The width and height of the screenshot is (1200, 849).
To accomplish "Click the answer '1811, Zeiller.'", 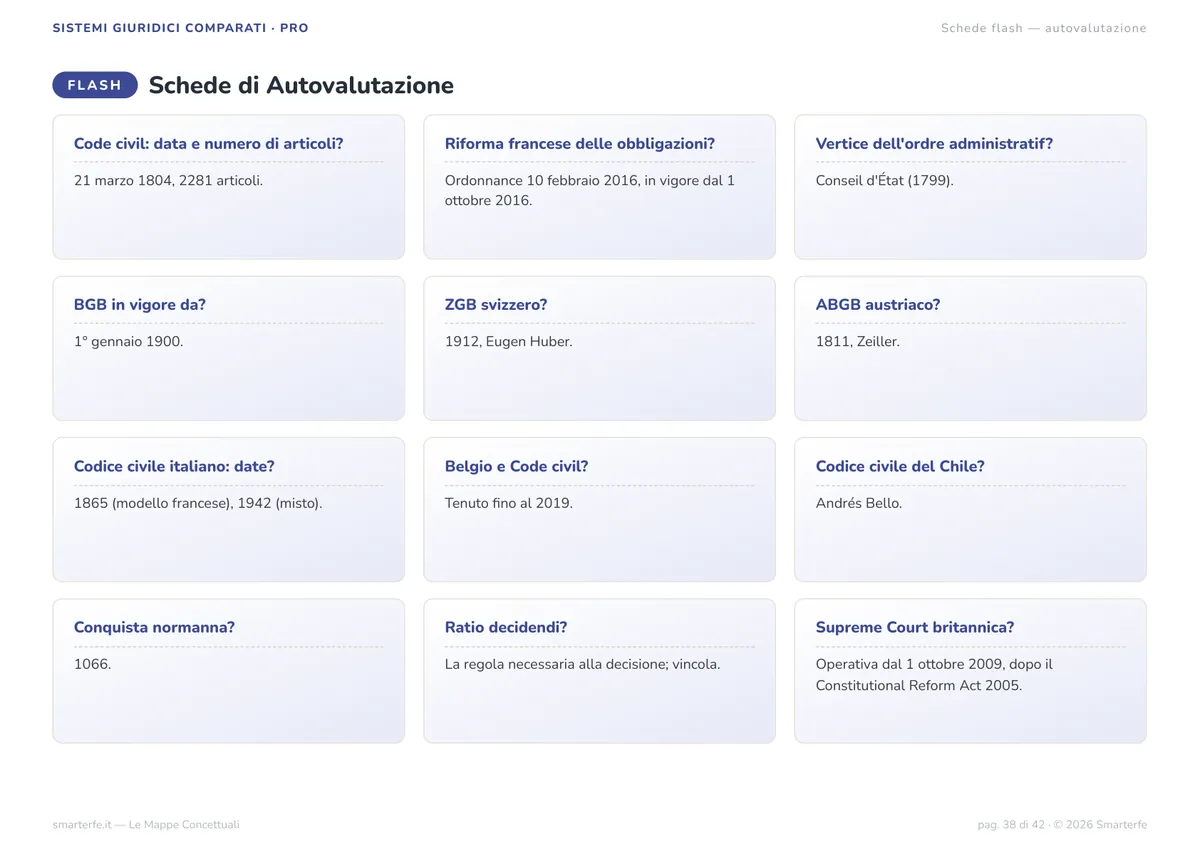I will 858,342.
